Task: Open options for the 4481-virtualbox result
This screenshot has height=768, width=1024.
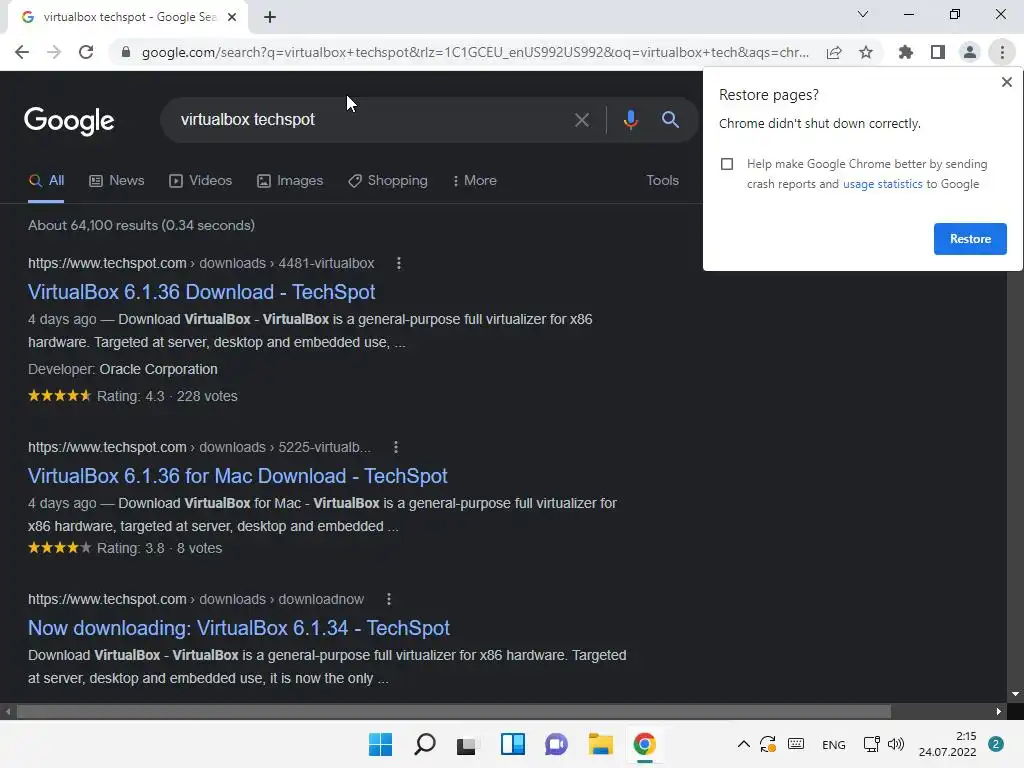Action: pos(398,263)
